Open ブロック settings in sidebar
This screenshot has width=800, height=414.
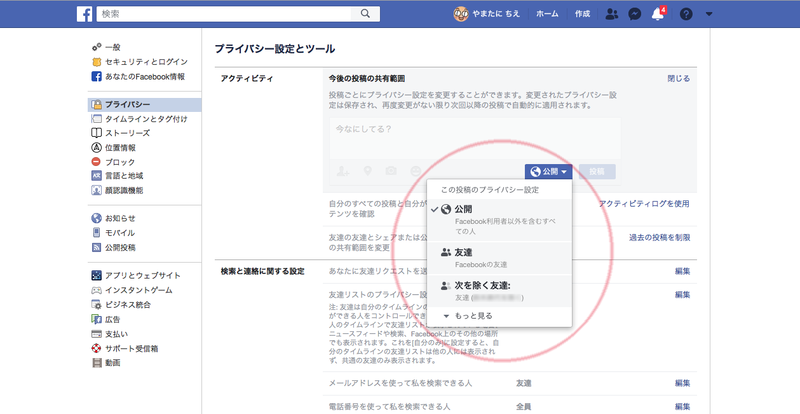119,161
